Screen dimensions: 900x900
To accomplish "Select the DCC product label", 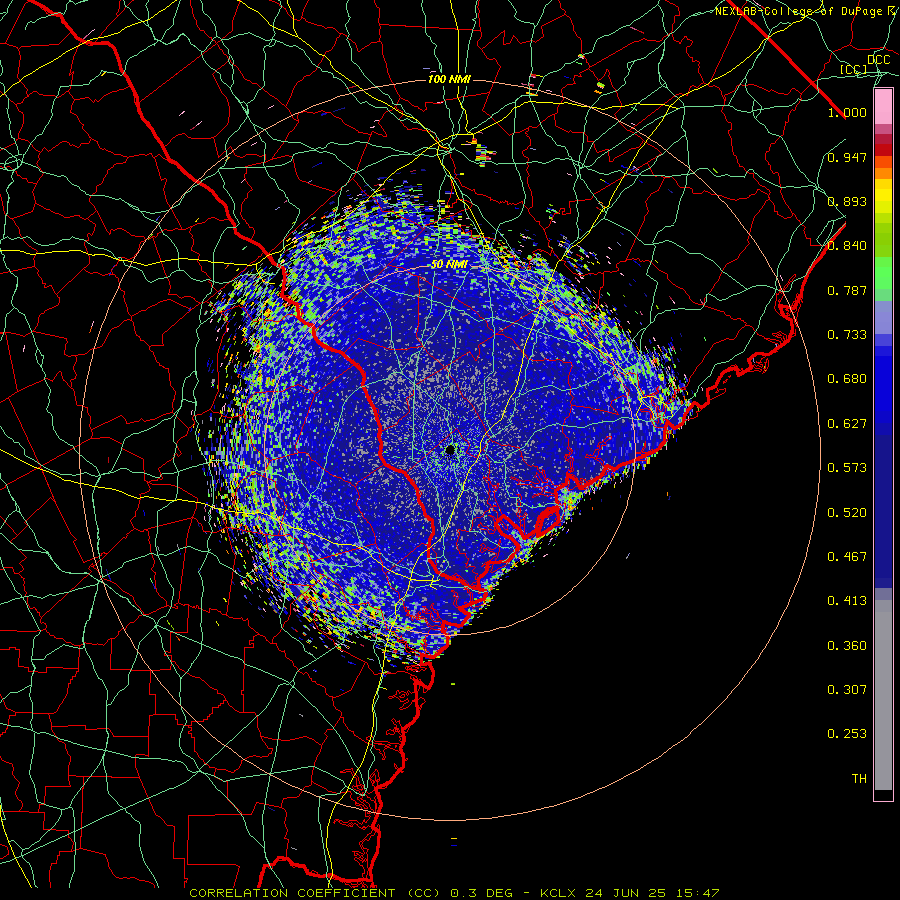I will 878,59.
